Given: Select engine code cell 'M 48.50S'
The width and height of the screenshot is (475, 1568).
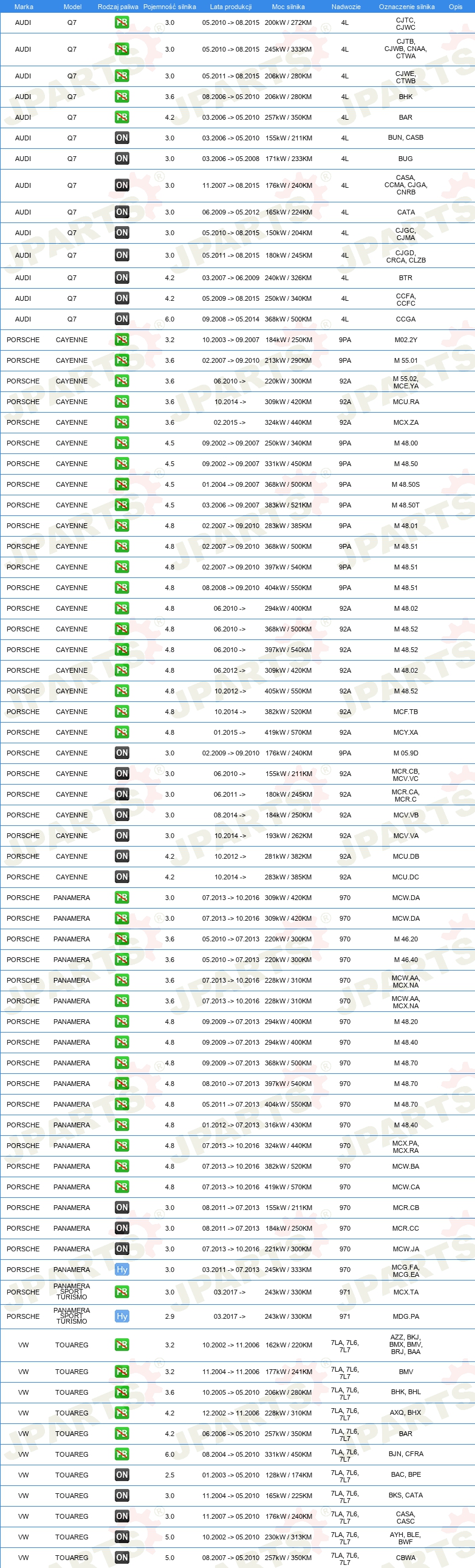Looking at the screenshot, I should point(406,485).
